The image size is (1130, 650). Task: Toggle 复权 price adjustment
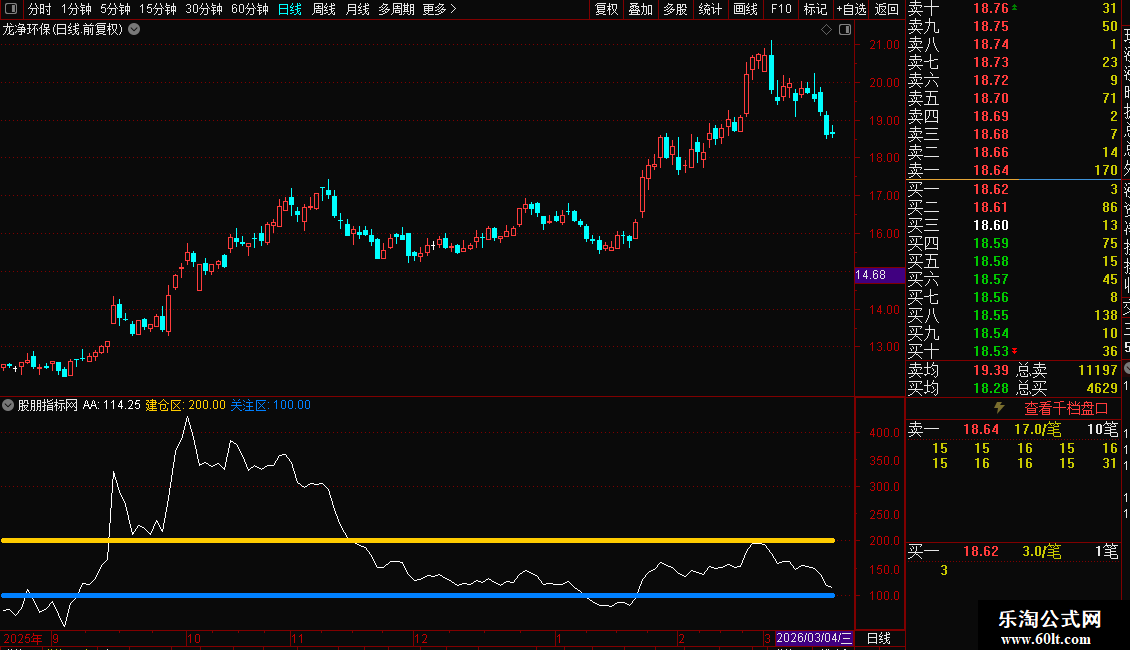[607, 9]
